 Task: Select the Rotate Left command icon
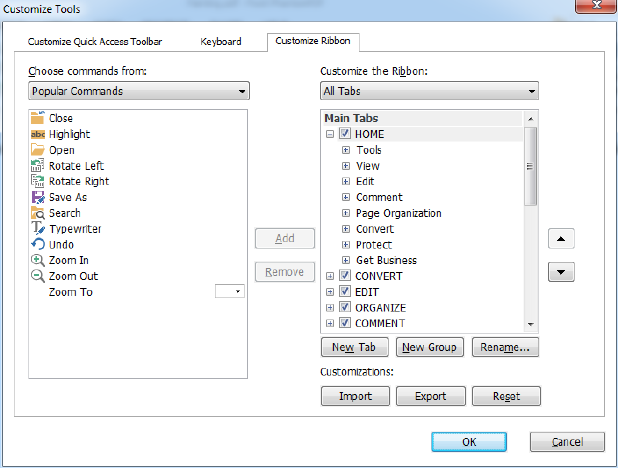click(x=37, y=166)
